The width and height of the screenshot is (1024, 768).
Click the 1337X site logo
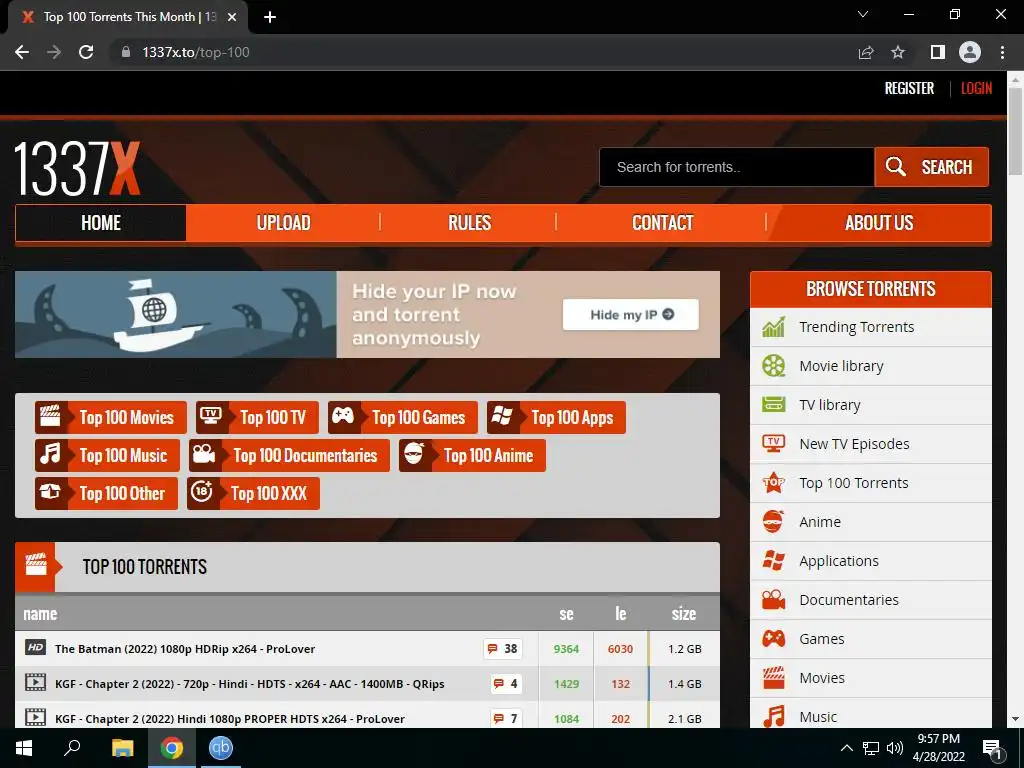tap(77, 169)
